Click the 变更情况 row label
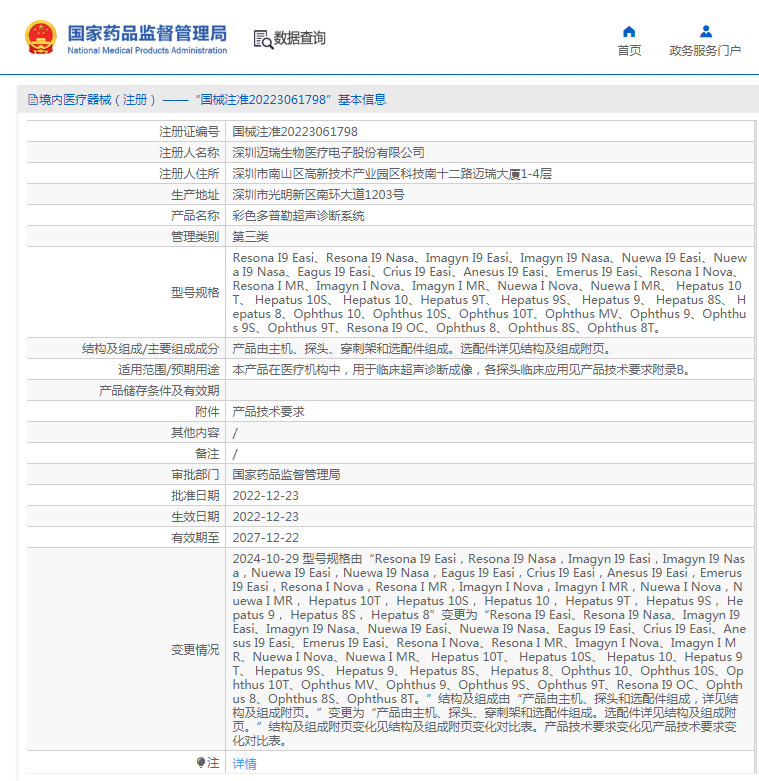The image size is (759, 781). [x=195, y=650]
